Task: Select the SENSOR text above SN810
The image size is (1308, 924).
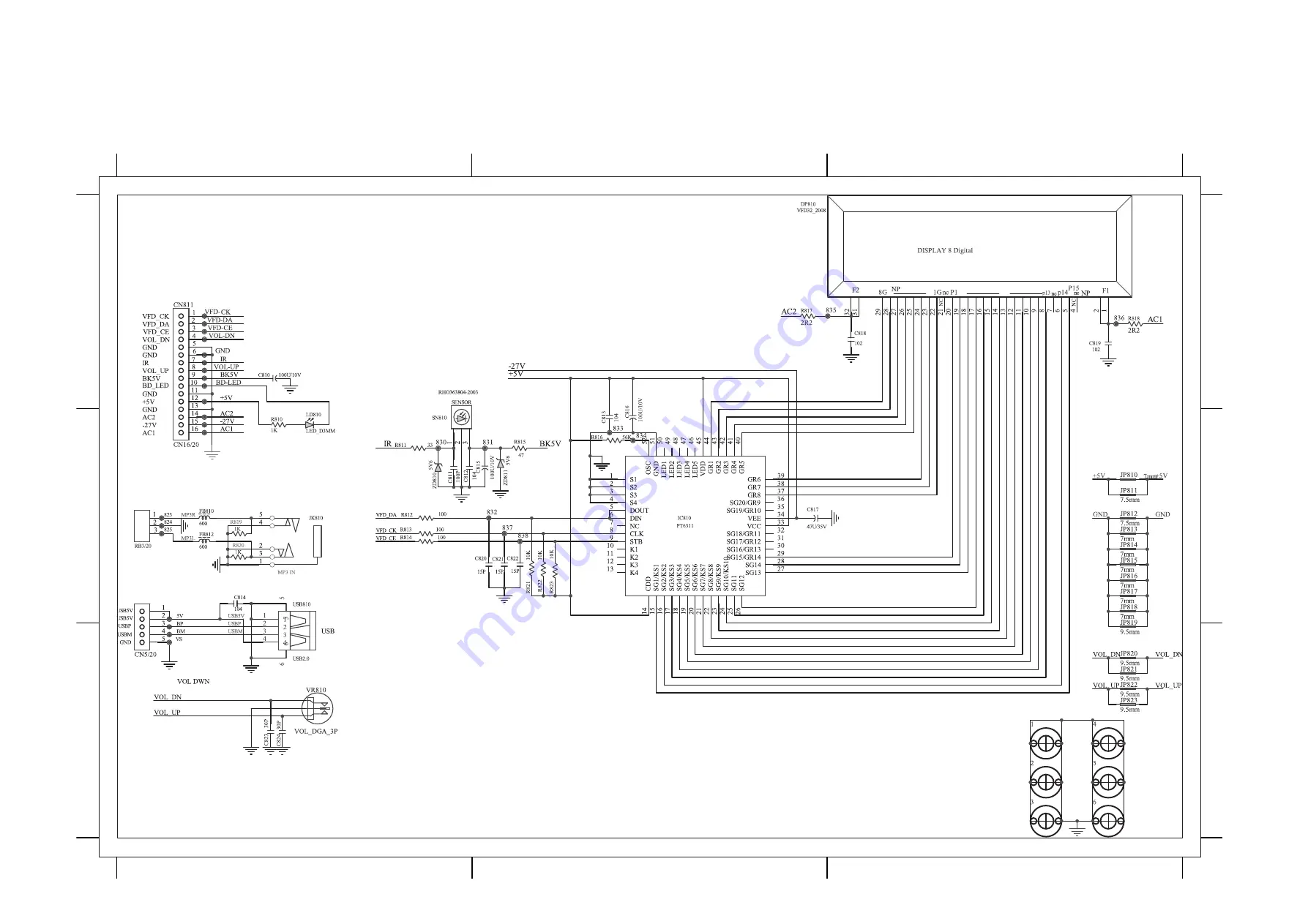Action: coord(461,402)
